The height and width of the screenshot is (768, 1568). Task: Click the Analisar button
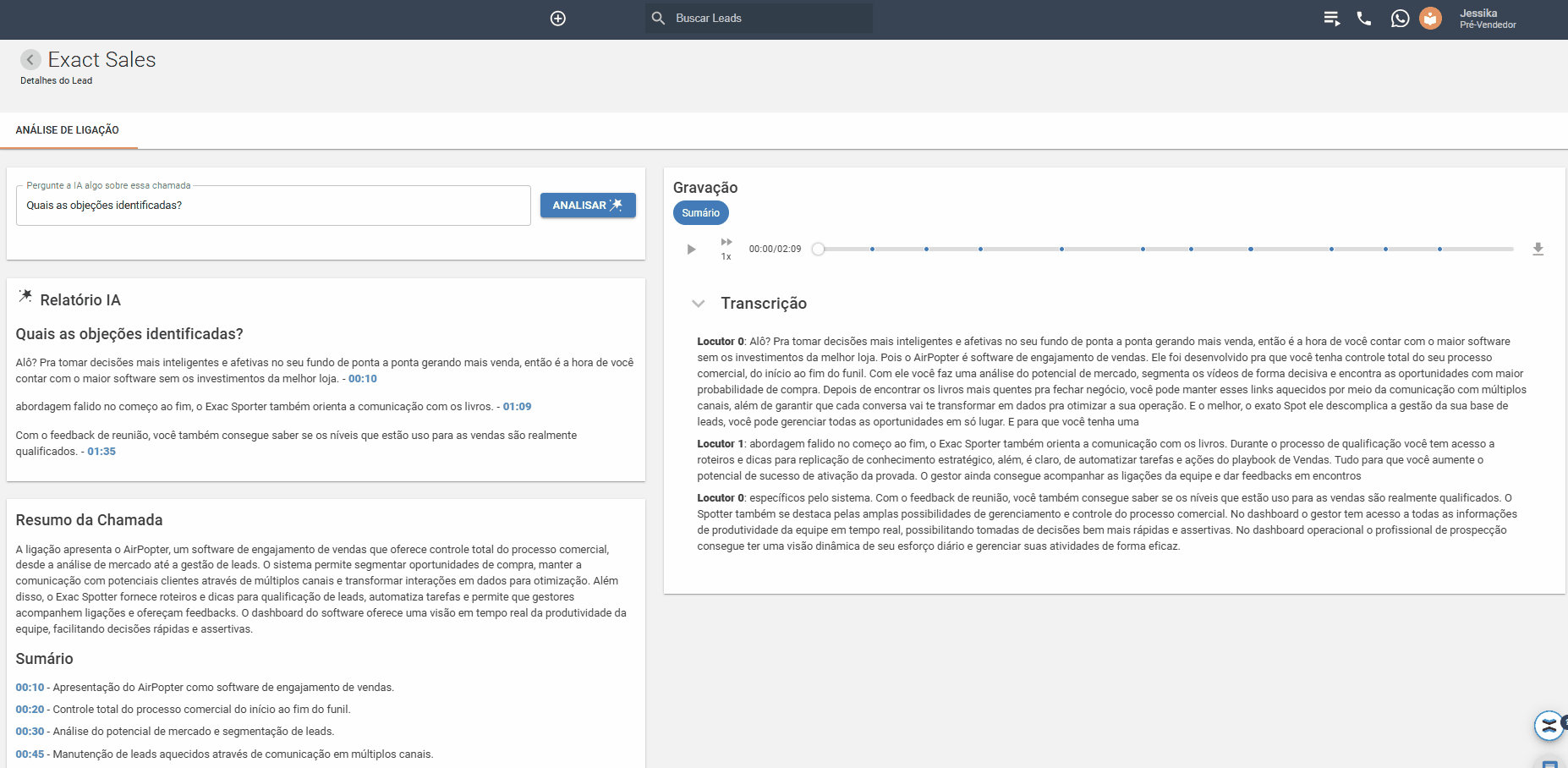point(588,206)
